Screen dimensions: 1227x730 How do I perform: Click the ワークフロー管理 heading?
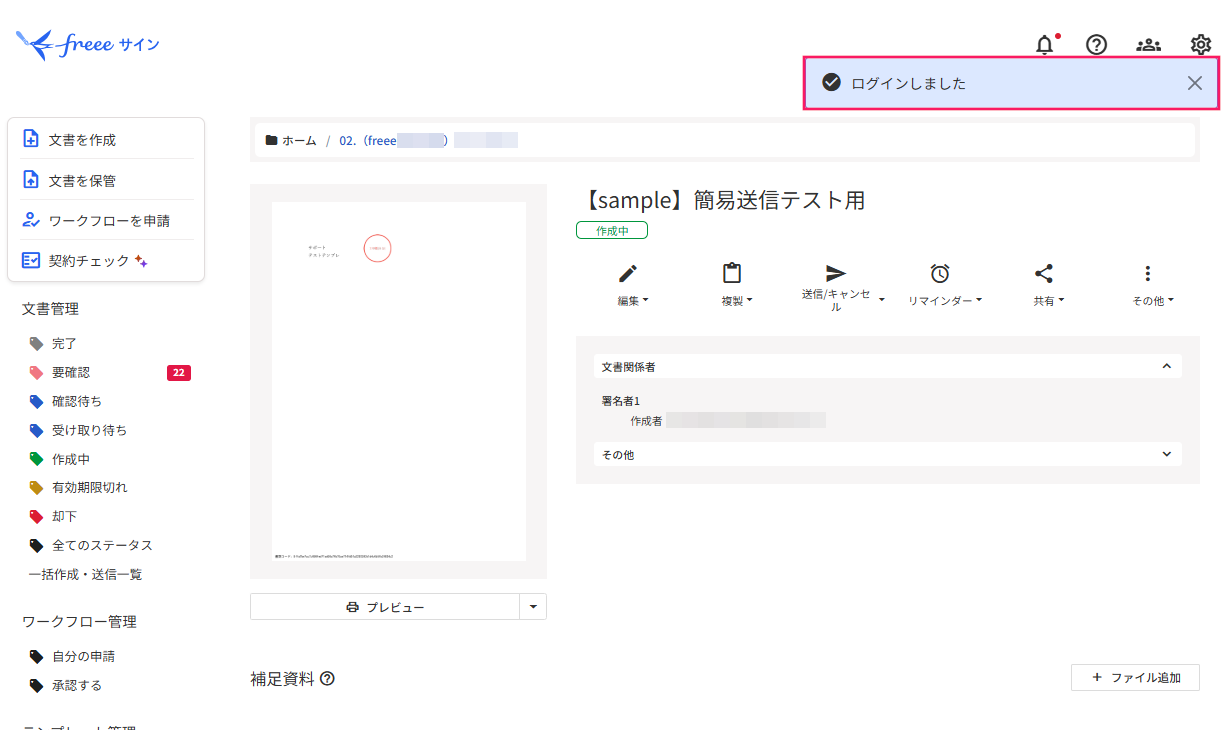(x=79, y=622)
